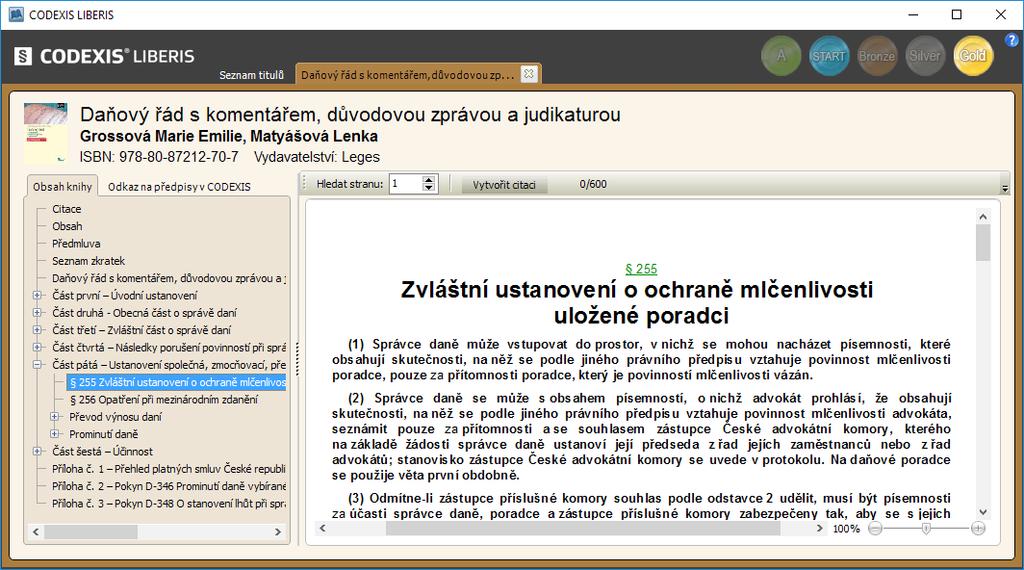The width and height of the screenshot is (1024, 570).
Task: Select the Gold level badge
Action: (x=973, y=56)
